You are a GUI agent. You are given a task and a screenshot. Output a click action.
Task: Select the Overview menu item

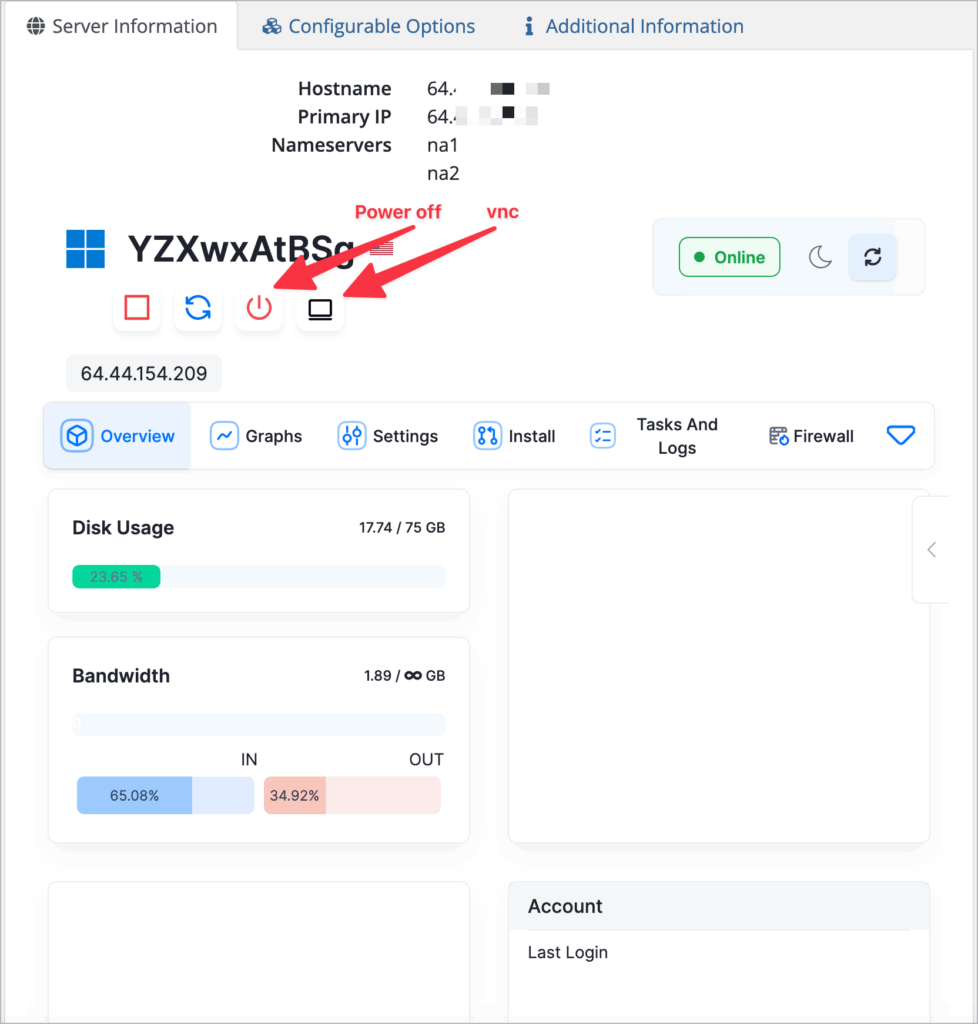click(118, 436)
